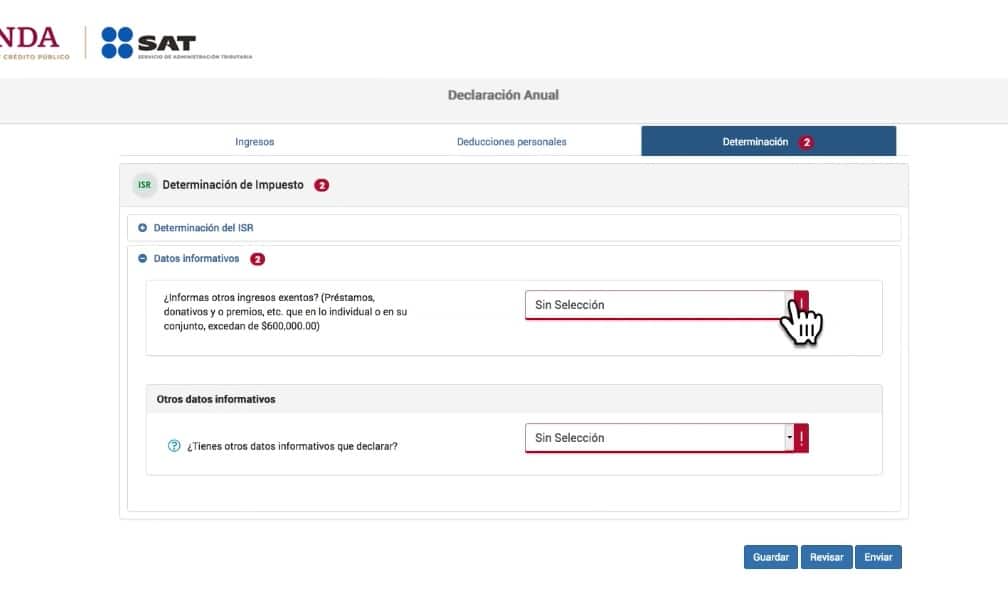
Task: Click the red badge beside Determinación de Impuesto
Action: tap(321, 185)
